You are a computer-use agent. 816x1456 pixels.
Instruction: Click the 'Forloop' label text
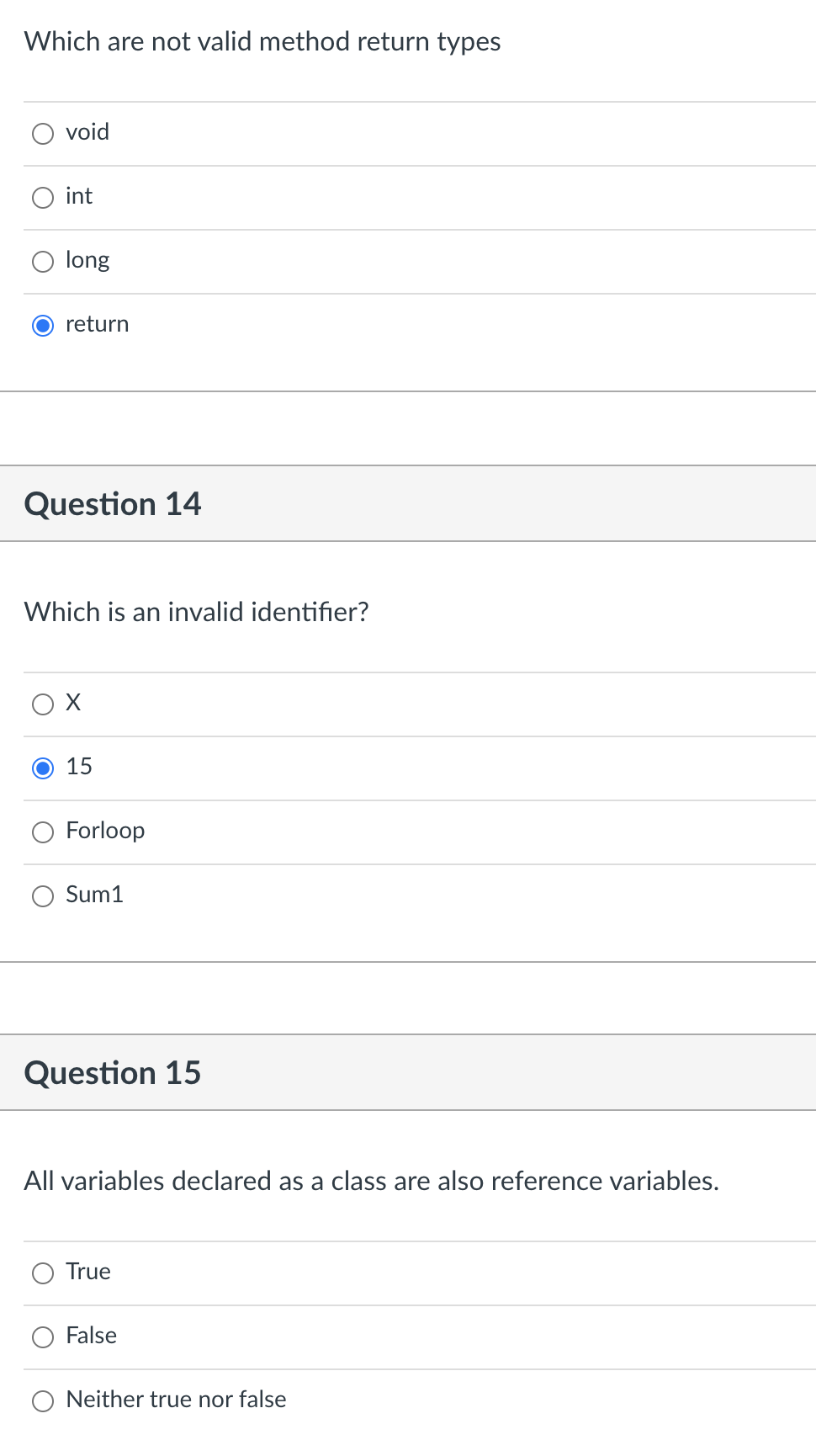point(105,831)
